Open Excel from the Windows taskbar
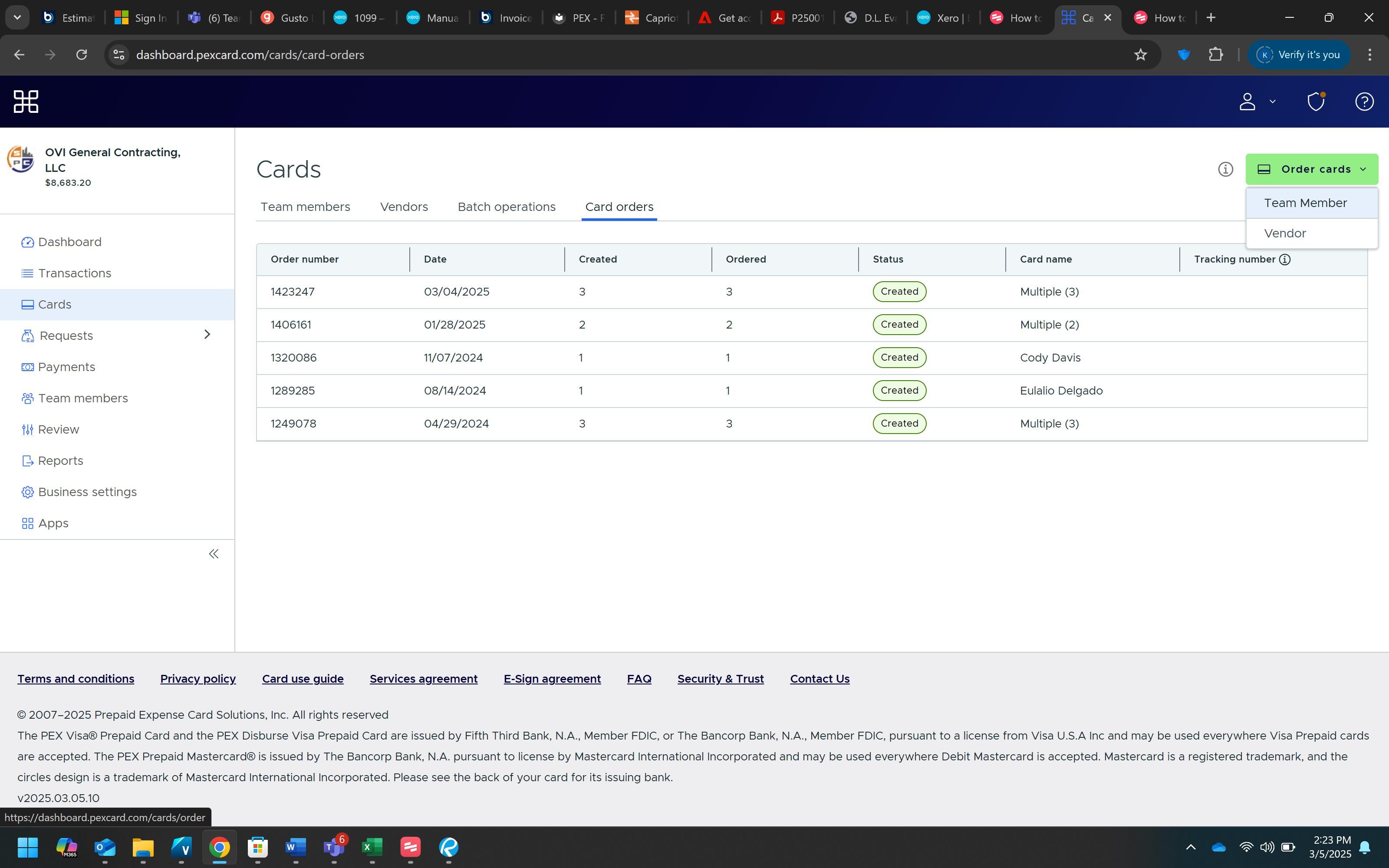 pyautogui.click(x=372, y=847)
